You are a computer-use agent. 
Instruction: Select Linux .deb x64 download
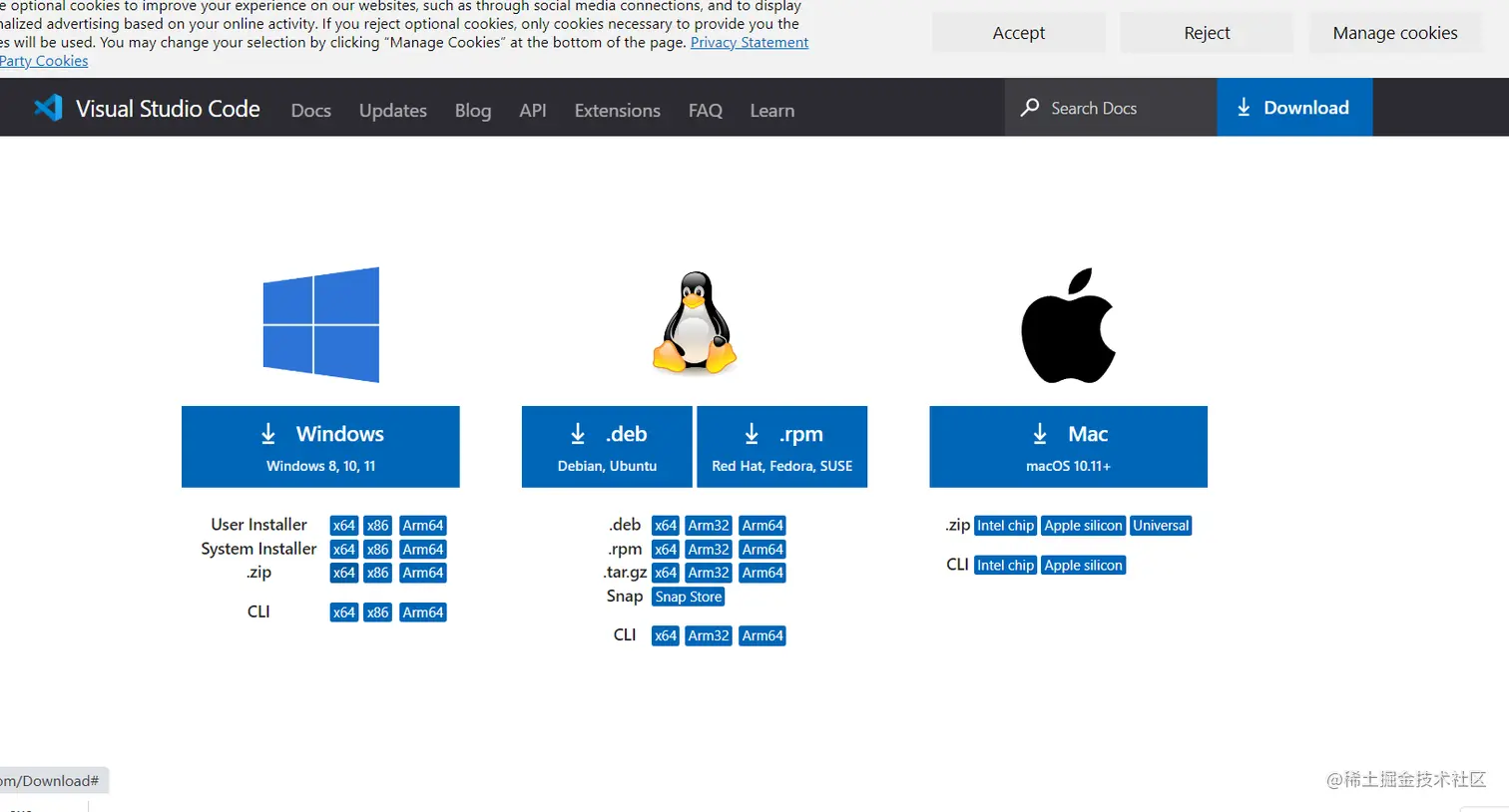666,526
